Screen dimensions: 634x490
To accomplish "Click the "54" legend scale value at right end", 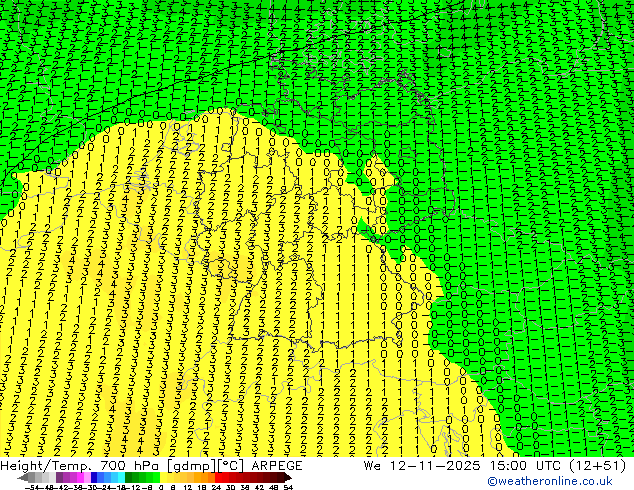I will (x=287, y=487).
